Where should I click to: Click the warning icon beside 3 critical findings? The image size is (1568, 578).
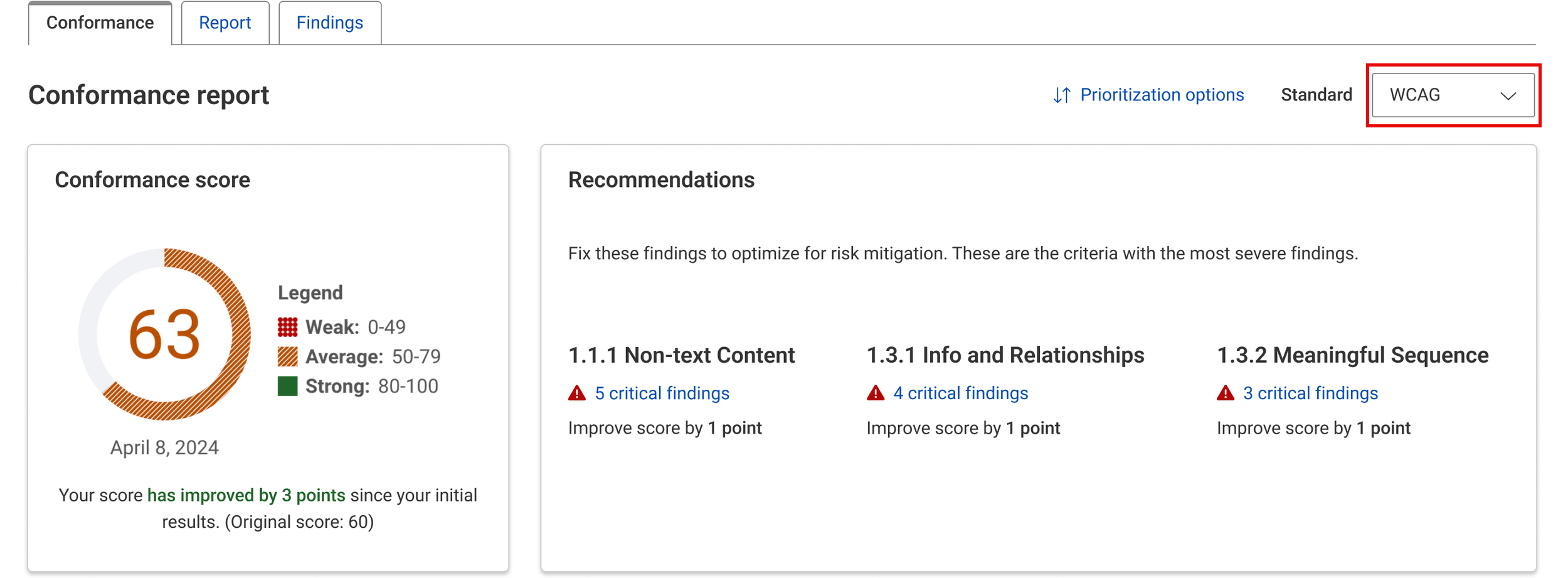(x=1226, y=393)
